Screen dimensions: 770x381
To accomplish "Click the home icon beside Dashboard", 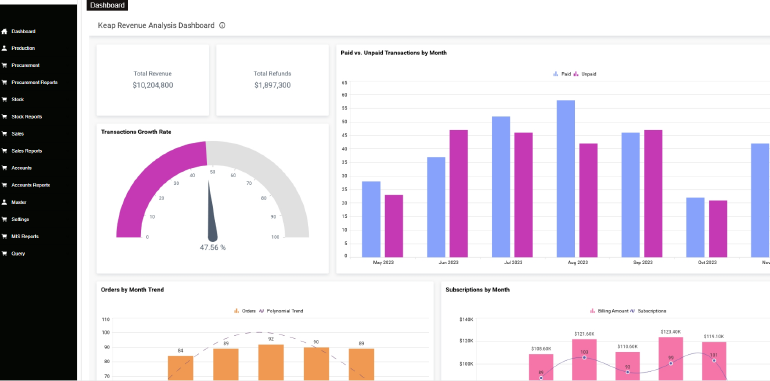I will pos(4,31).
